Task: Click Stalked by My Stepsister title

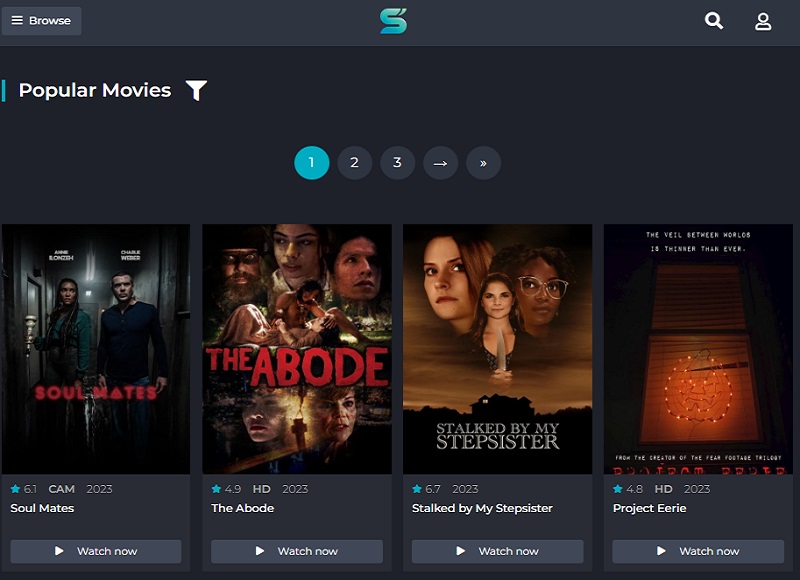Action: (482, 508)
